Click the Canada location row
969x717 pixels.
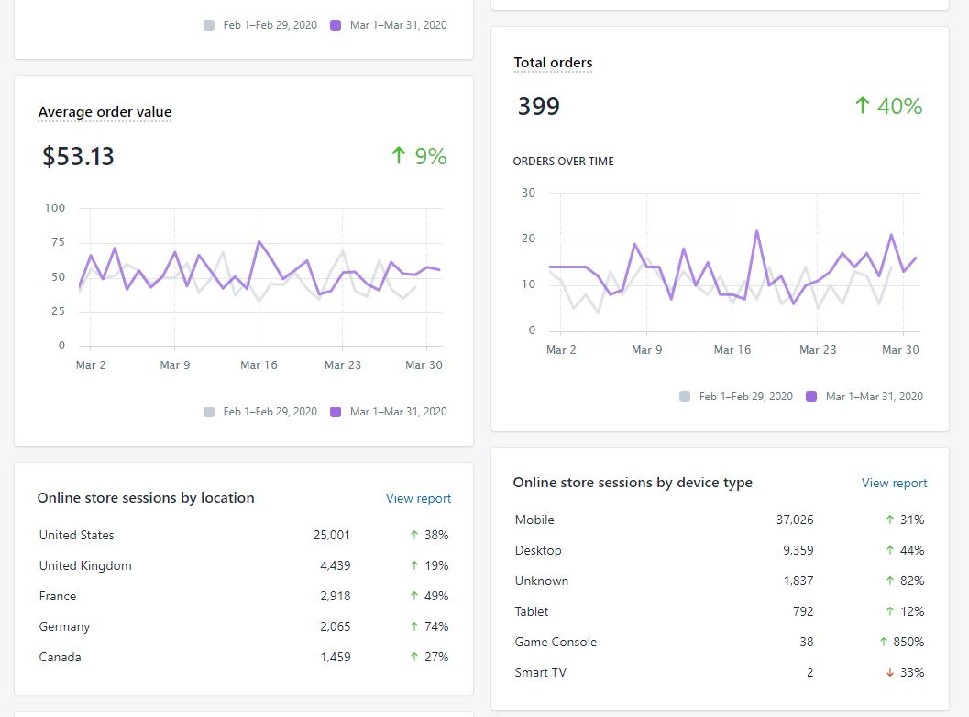(x=243, y=656)
